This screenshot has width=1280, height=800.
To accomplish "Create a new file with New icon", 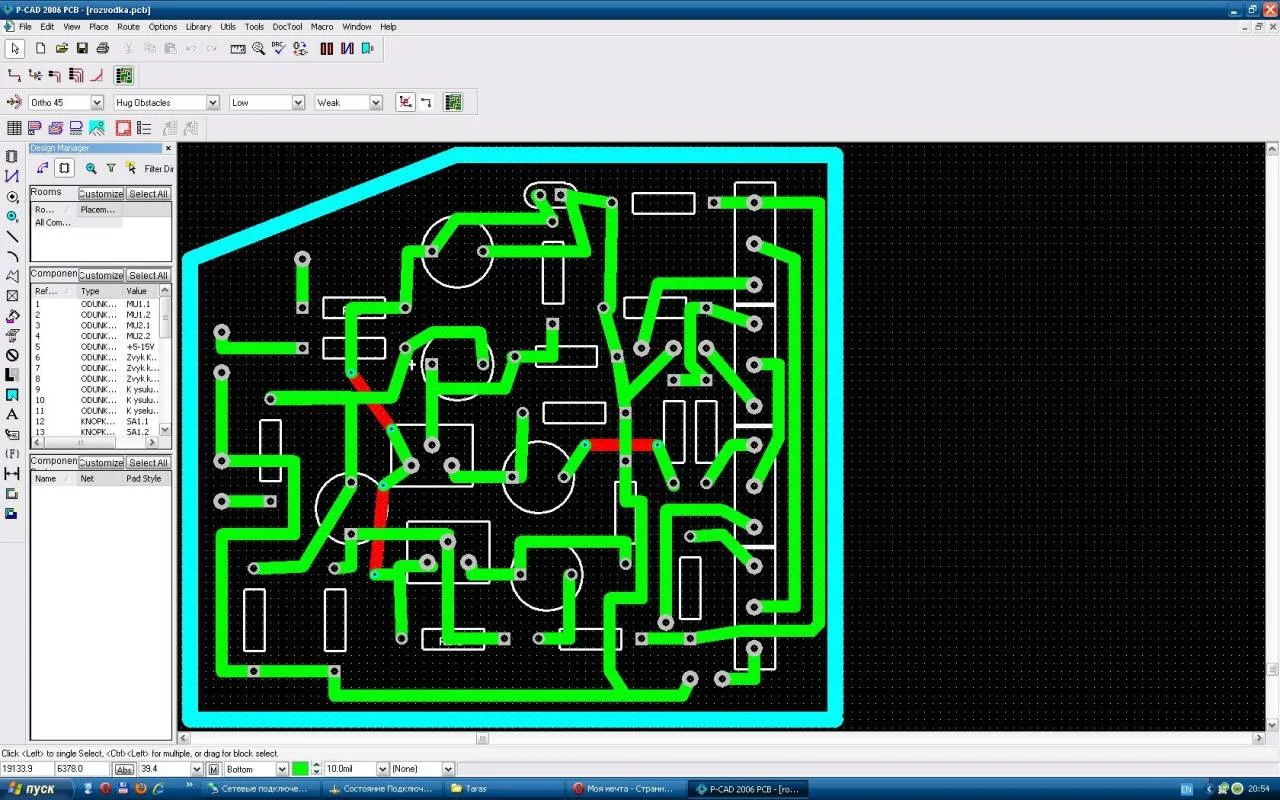I will click(x=40, y=48).
